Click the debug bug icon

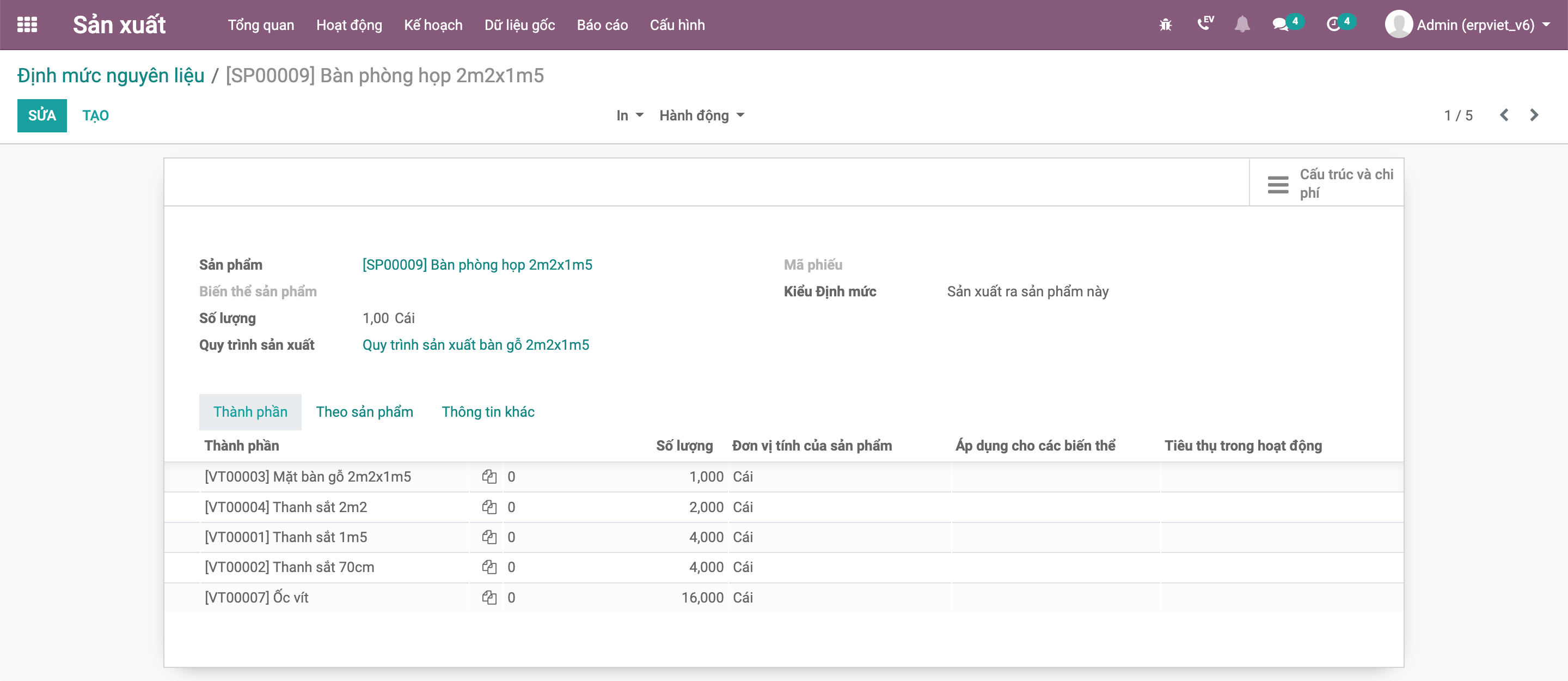[x=1165, y=25]
